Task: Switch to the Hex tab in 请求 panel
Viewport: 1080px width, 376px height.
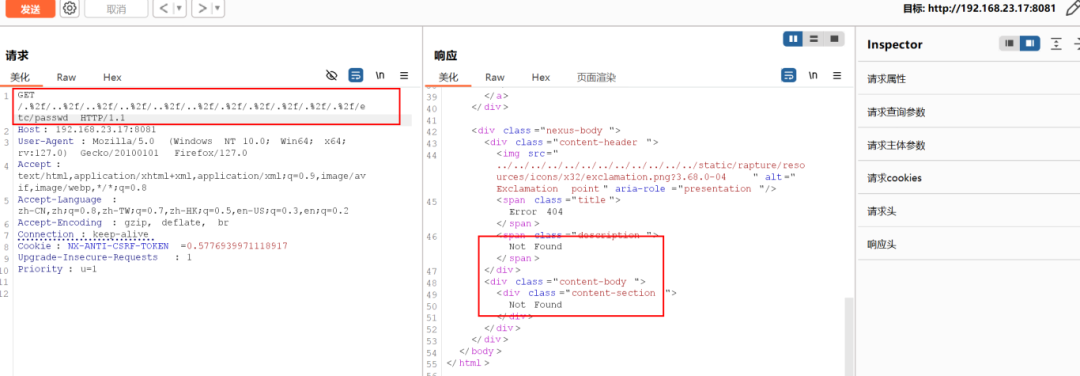Action: click(x=112, y=77)
